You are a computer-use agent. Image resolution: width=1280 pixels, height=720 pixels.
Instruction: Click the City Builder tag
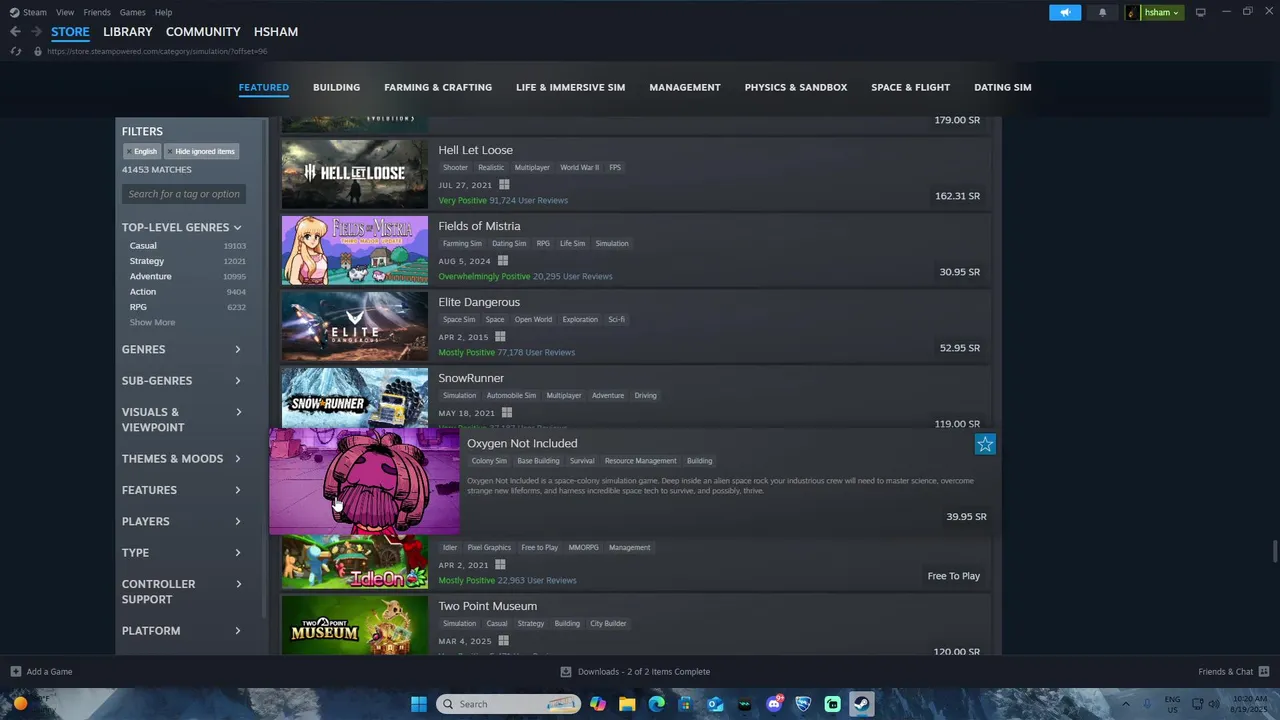608,623
